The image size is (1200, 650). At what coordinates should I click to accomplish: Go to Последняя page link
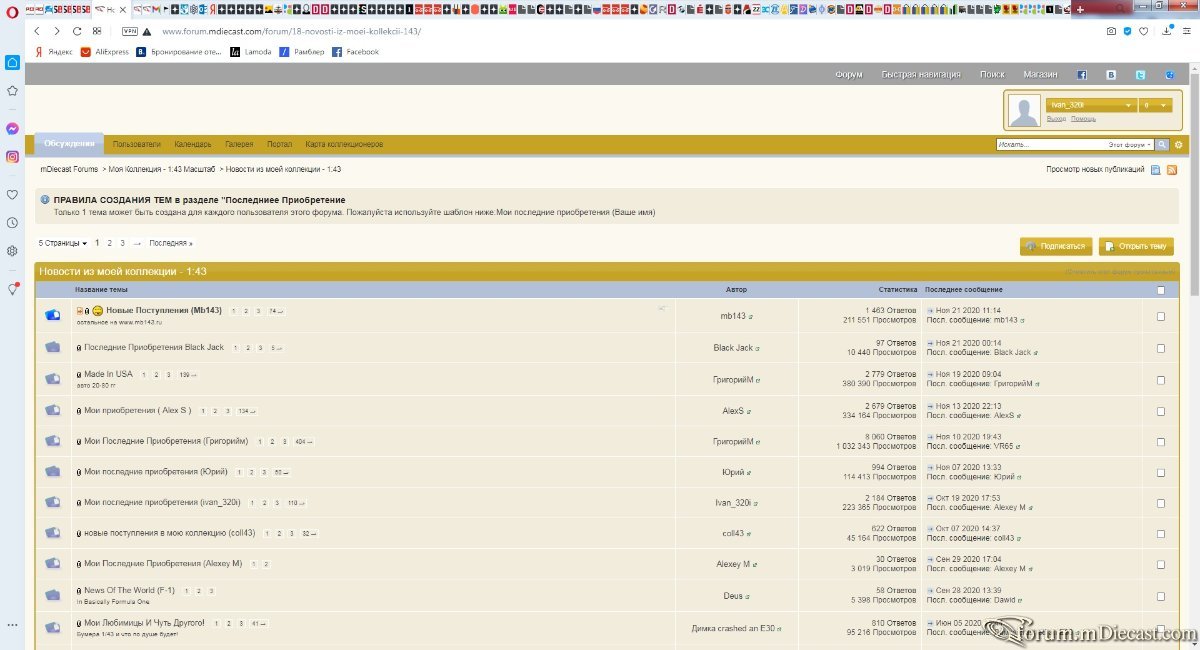(171, 243)
